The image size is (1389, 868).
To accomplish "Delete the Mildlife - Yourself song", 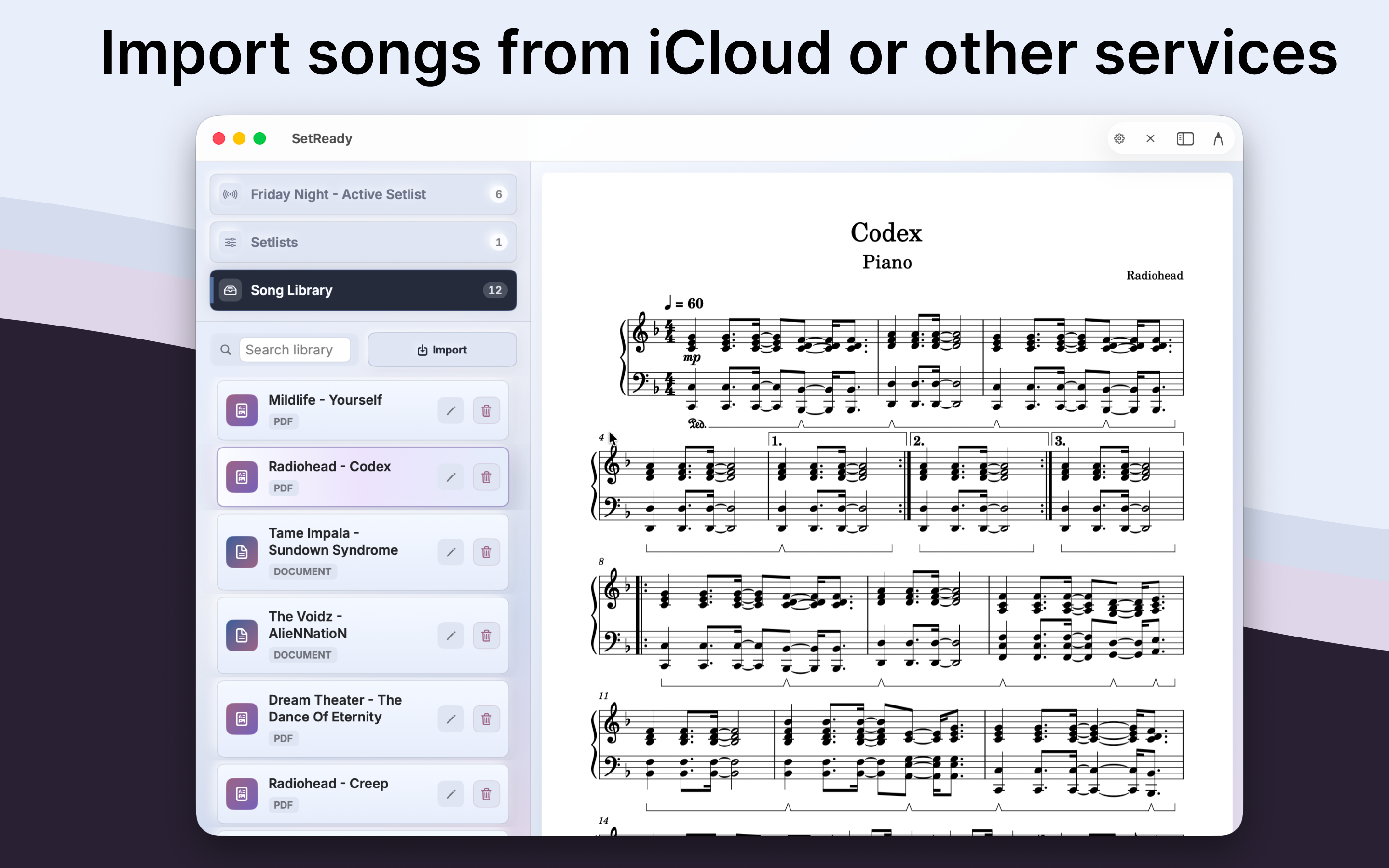I will 486,410.
